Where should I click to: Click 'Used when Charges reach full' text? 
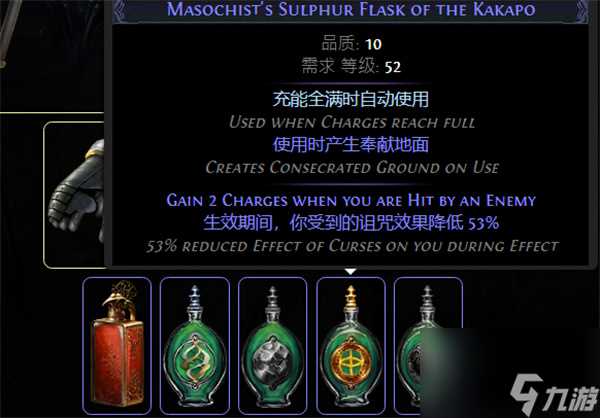tap(352, 122)
